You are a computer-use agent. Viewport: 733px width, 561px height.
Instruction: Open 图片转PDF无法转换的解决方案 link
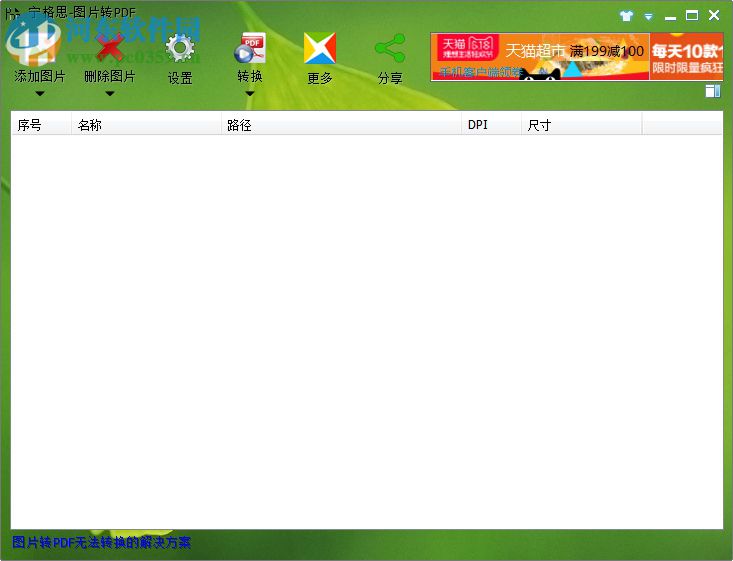pos(101,542)
